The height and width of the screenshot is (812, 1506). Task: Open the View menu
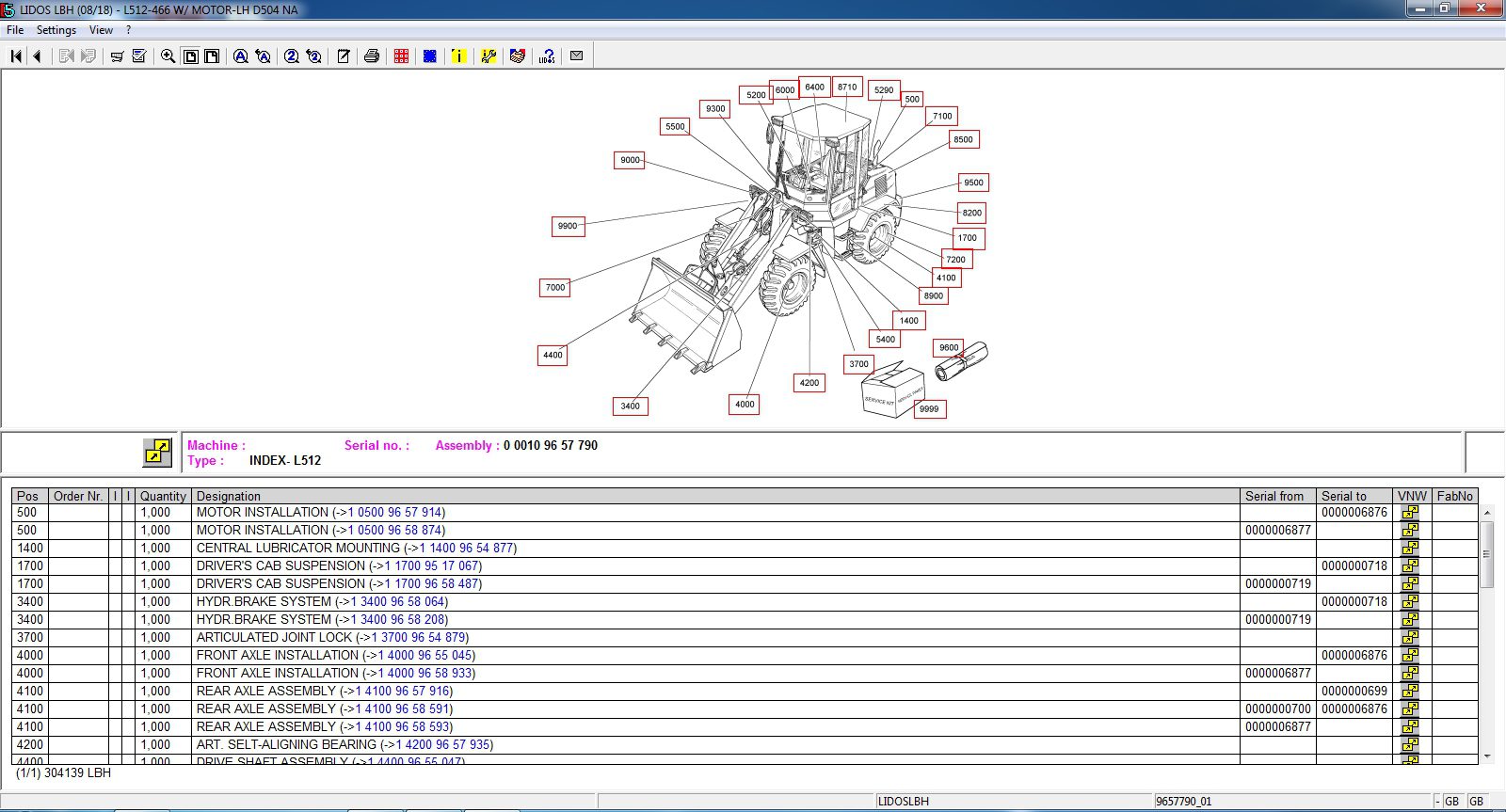click(101, 30)
